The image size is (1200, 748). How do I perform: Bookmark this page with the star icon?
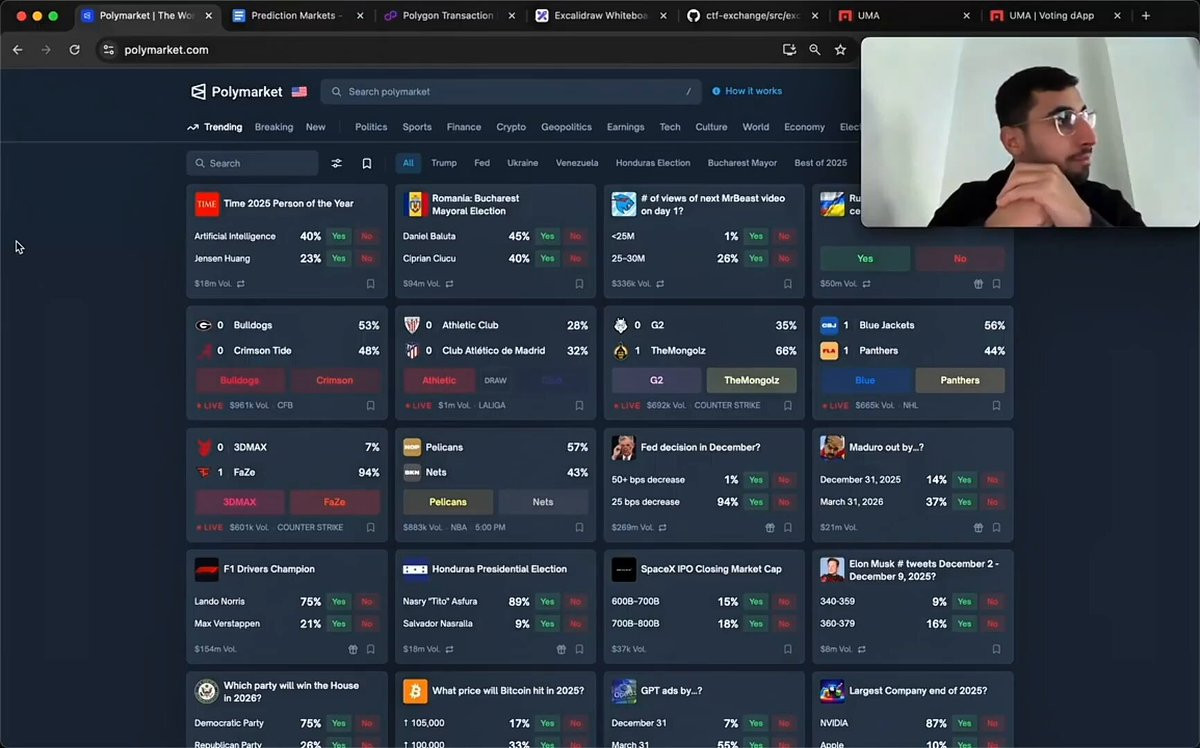[x=840, y=50]
